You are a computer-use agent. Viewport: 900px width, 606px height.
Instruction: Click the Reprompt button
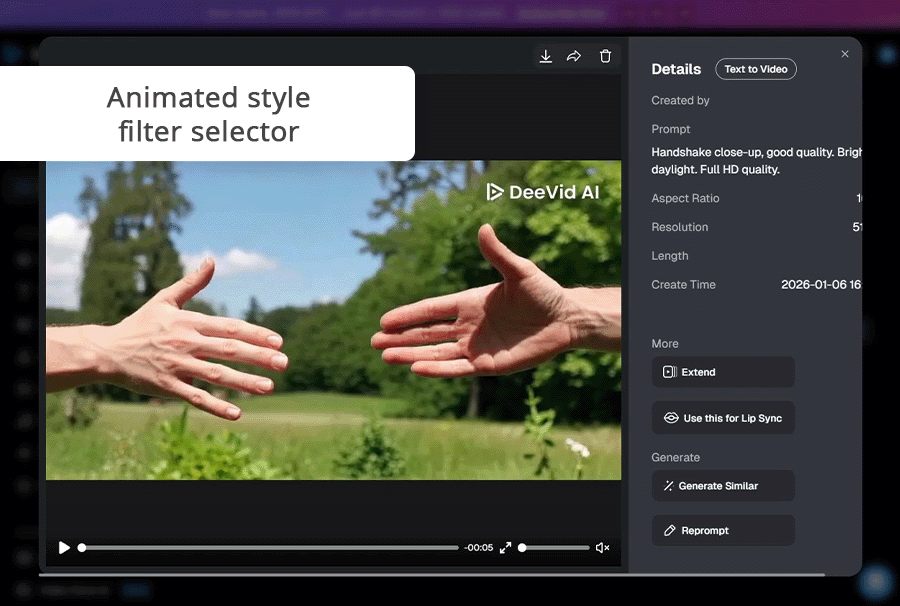[723, 530]
